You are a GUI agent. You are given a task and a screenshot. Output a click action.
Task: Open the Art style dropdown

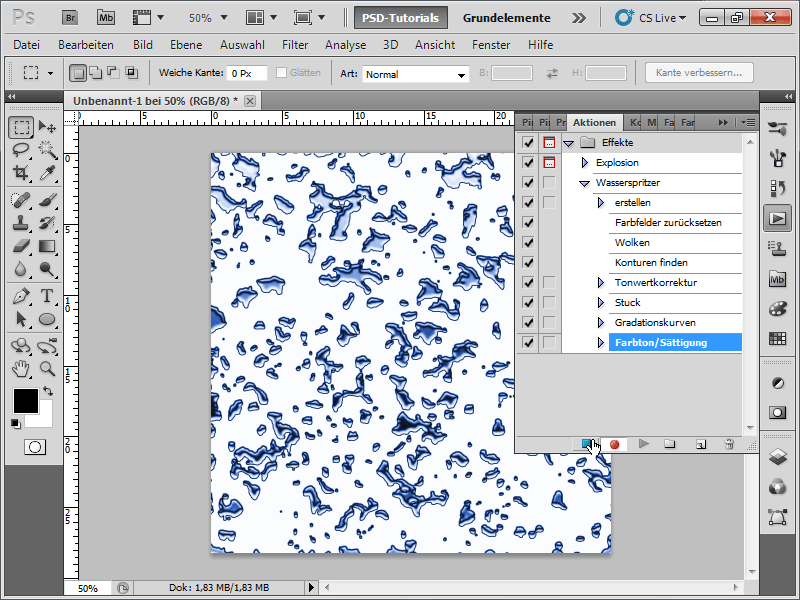pyautogui.click(x=415, y=74)
